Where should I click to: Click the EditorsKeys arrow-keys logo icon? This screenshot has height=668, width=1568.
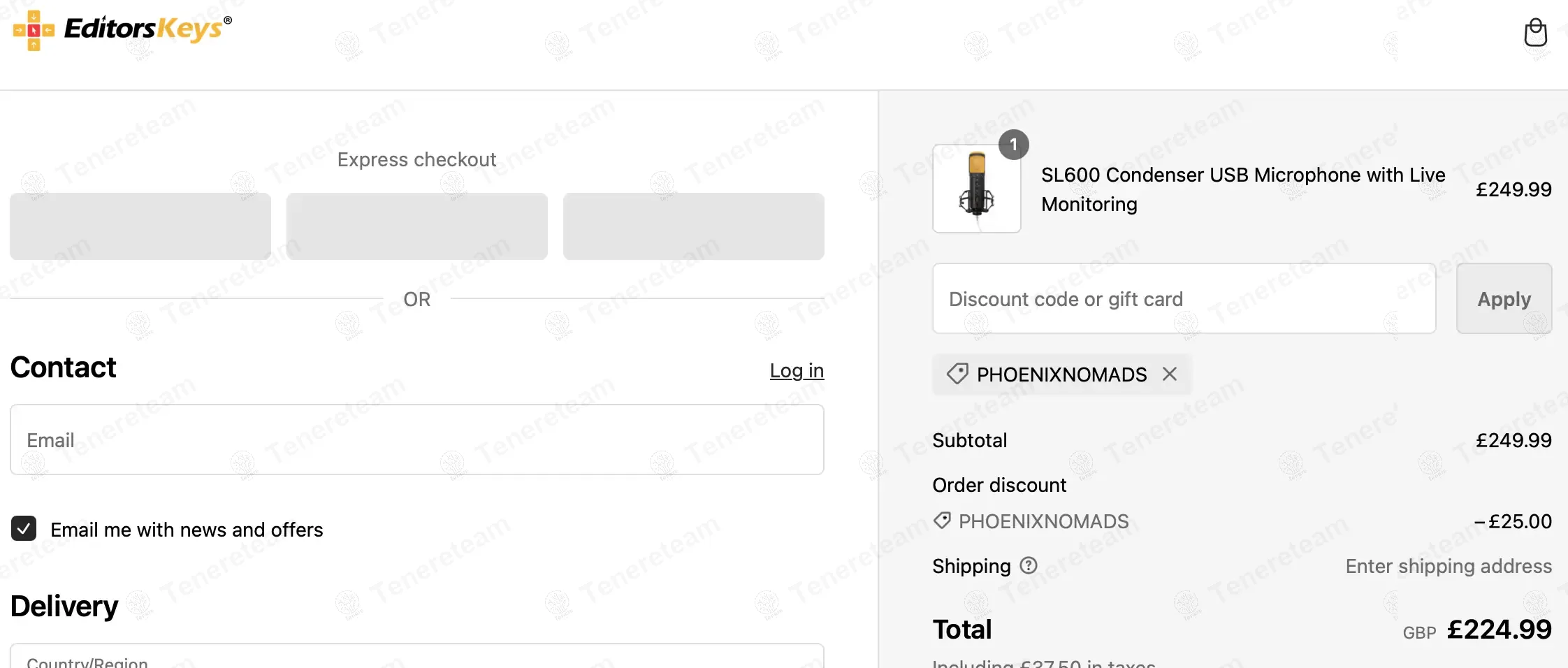(x=34, y=31)
